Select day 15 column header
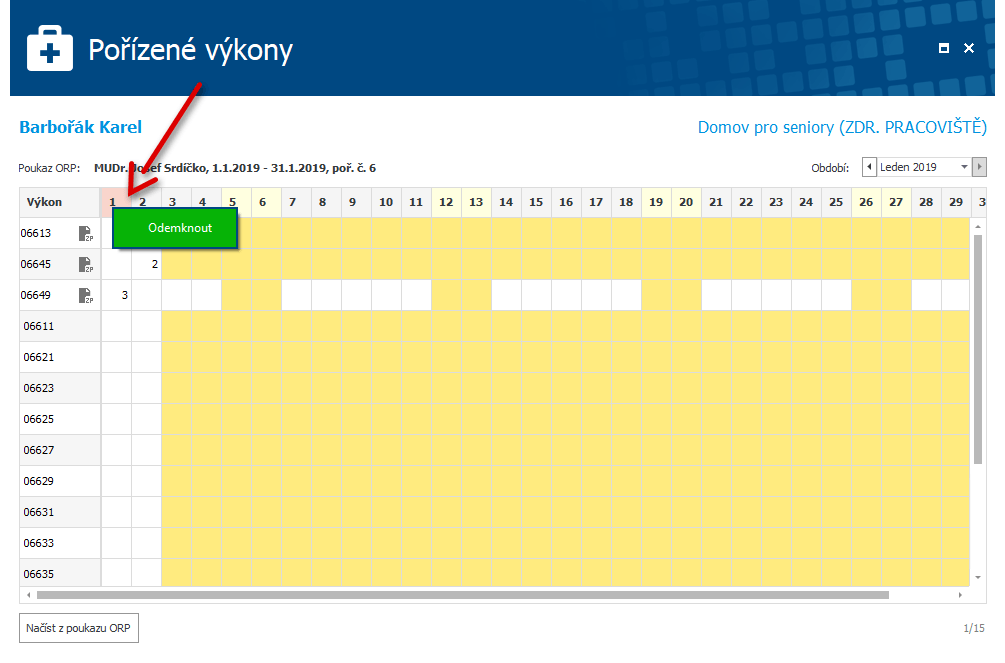1005x663 pixels. click(536, 202)
